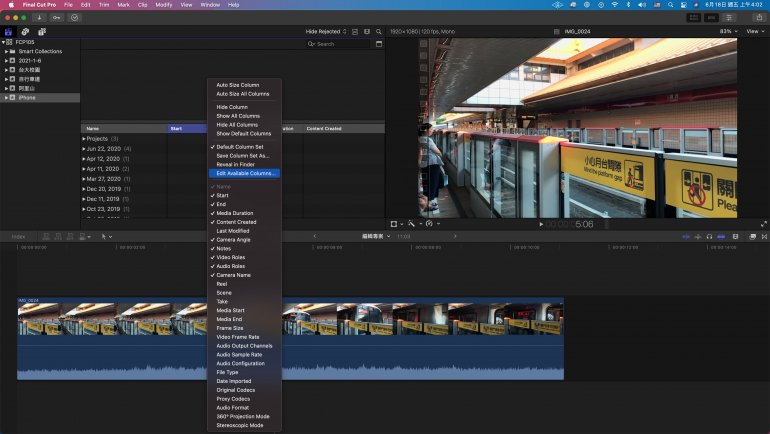Viewport: 770px width, 434px height.
Task: Uncheck the Camera Angle column
Action: [235, 239]
